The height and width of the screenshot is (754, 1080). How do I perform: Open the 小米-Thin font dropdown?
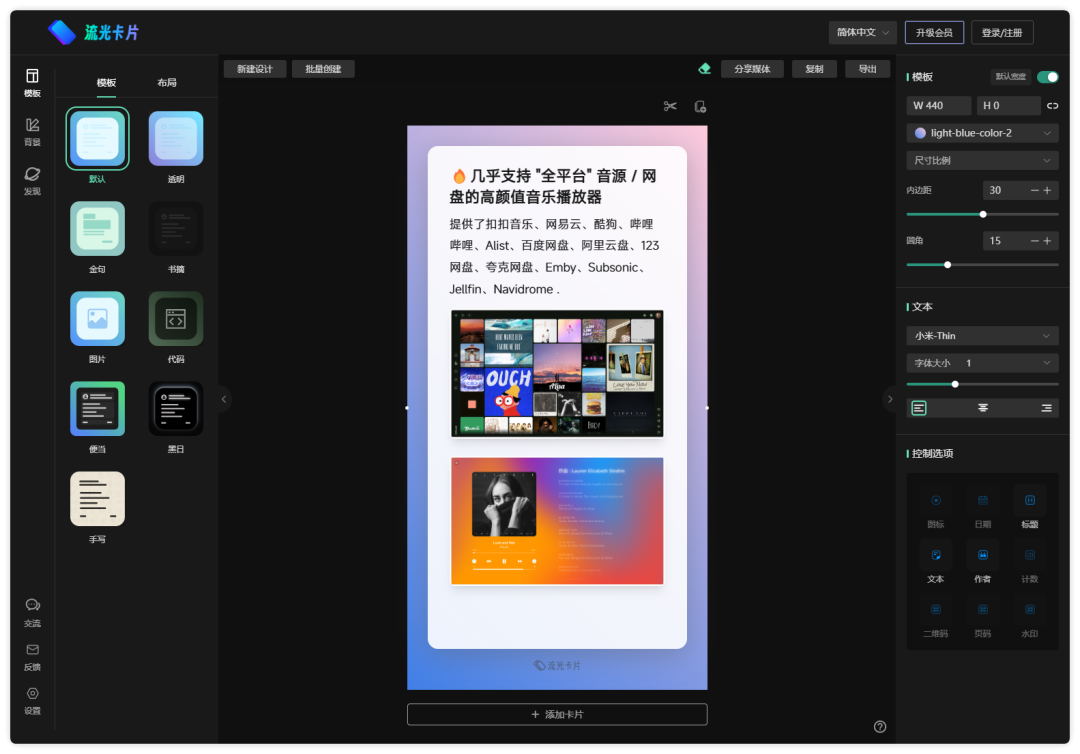click(x=982, y=336)
